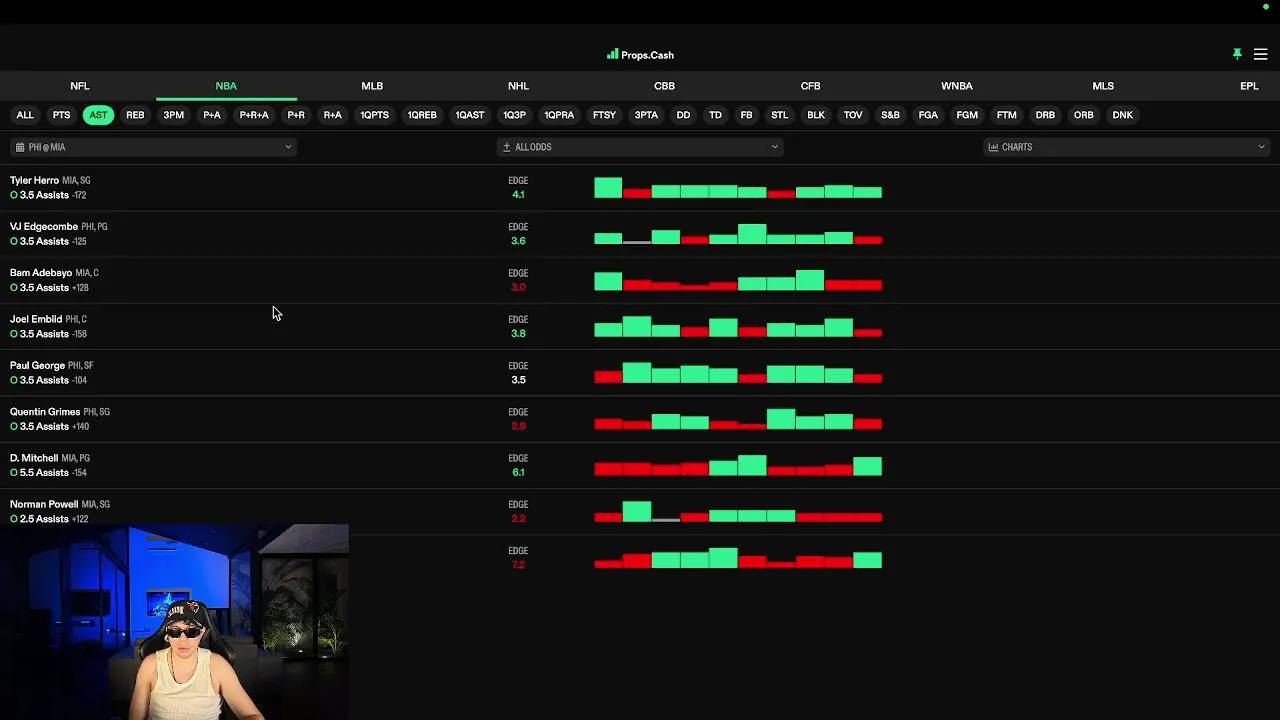Select the 1QPRA filter pill
The height and width of the screenshot is (720, 1280).
pos(559,115)
